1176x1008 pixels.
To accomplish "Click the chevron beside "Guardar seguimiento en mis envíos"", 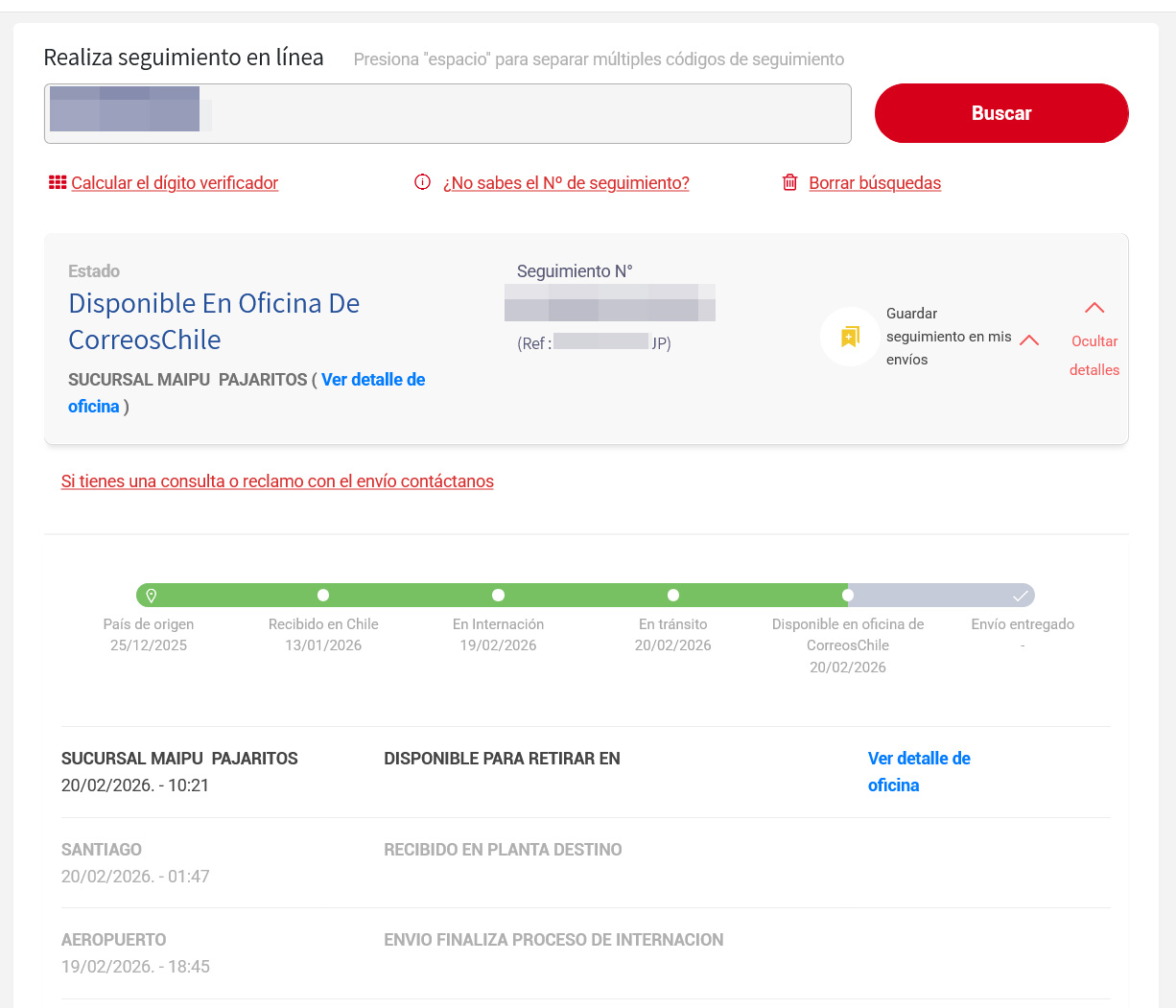I will click(1029, 340).
